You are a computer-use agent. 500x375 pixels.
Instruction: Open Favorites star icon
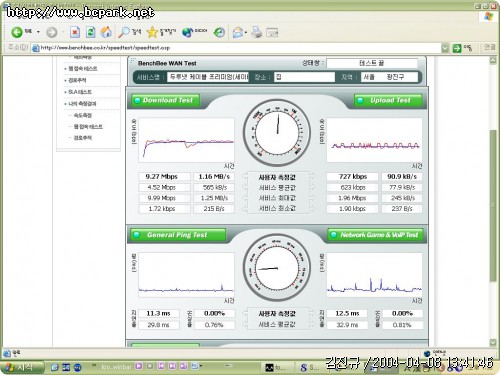click(x=152, y=32)
